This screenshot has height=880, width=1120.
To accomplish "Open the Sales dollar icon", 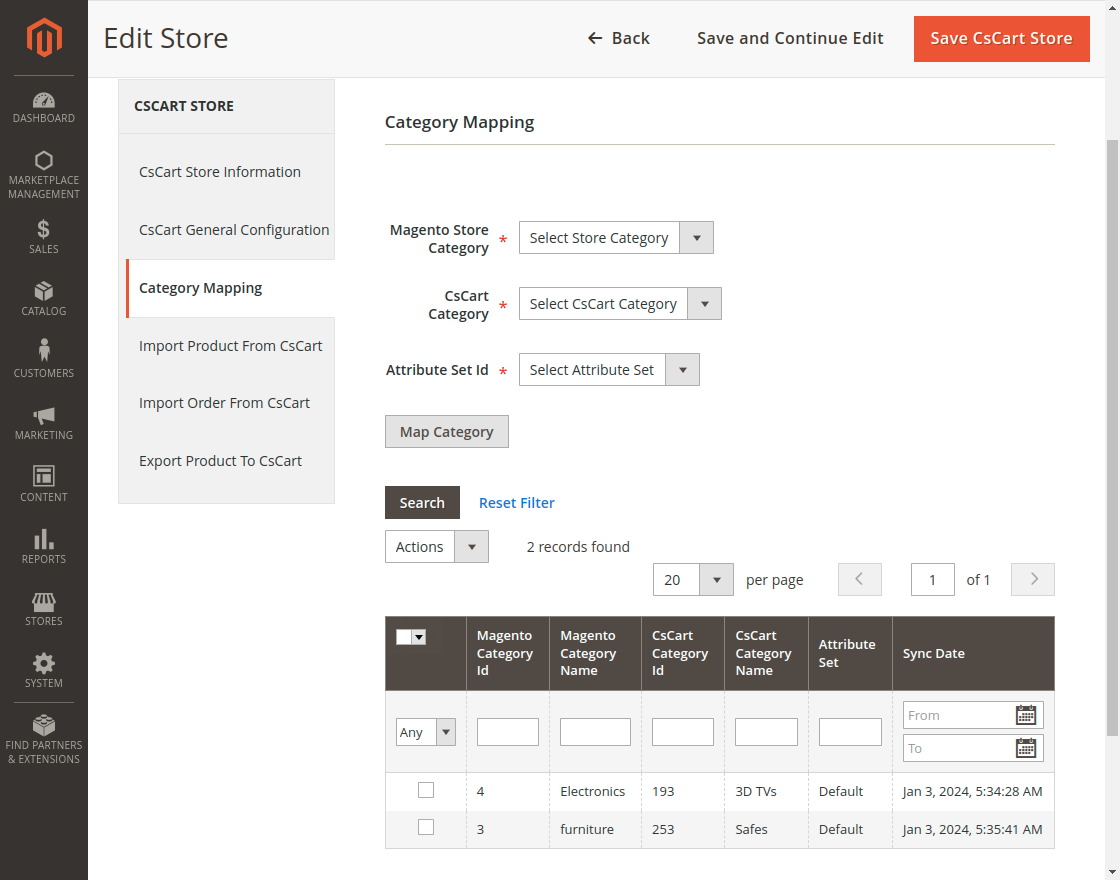I will (x=44, y=229).
